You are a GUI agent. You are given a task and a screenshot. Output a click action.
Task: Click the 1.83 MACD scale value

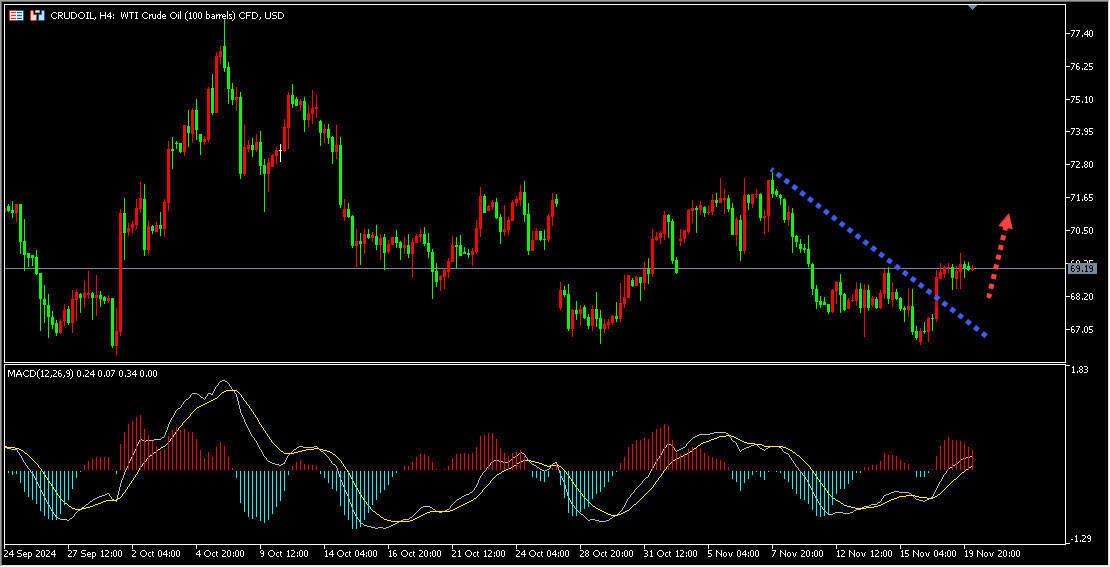pyautogui.click(x=1079, y=371)
